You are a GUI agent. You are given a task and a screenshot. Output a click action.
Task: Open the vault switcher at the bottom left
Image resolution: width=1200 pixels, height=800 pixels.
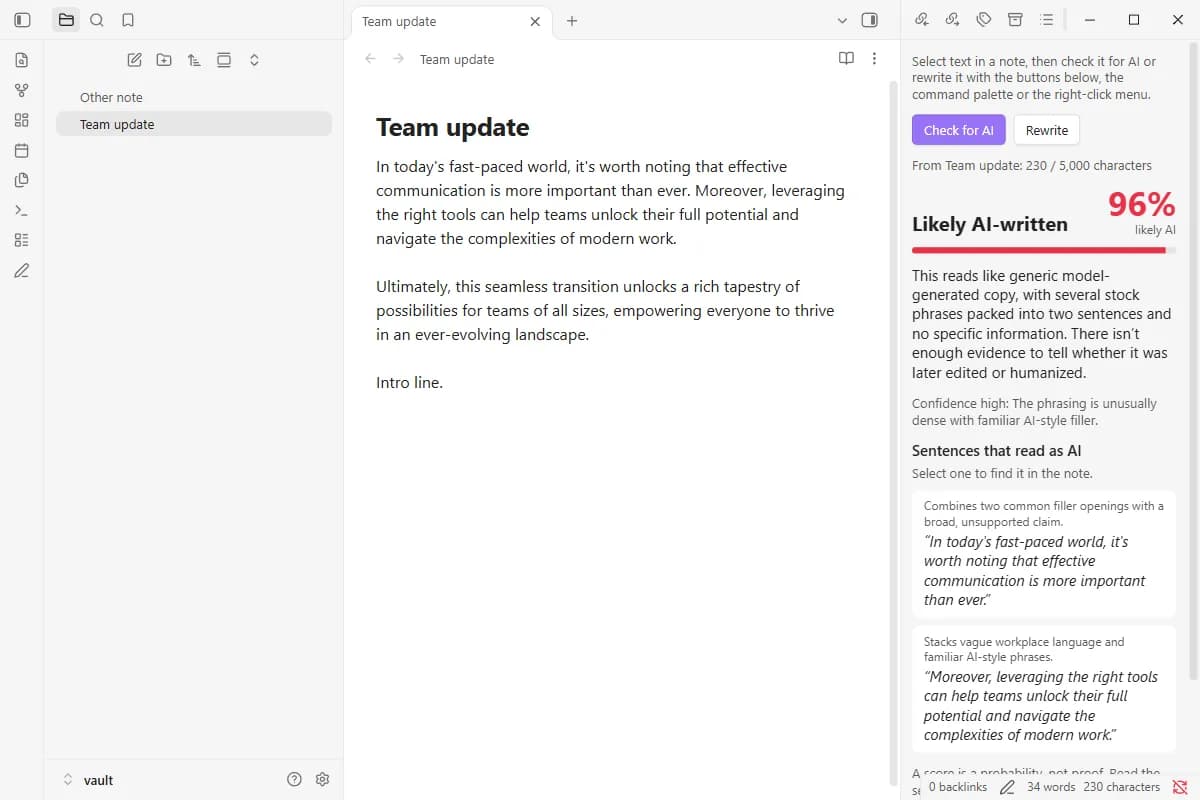[88, 780]
